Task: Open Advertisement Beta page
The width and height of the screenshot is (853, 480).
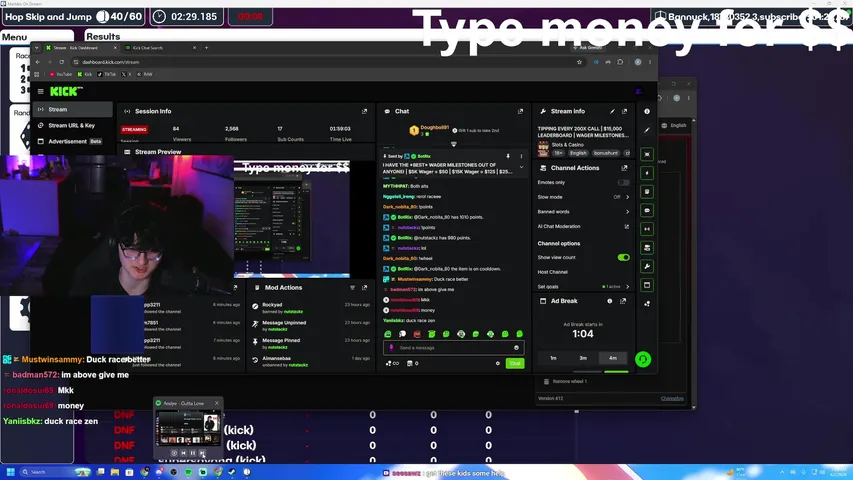Action: tap(73, 141)
